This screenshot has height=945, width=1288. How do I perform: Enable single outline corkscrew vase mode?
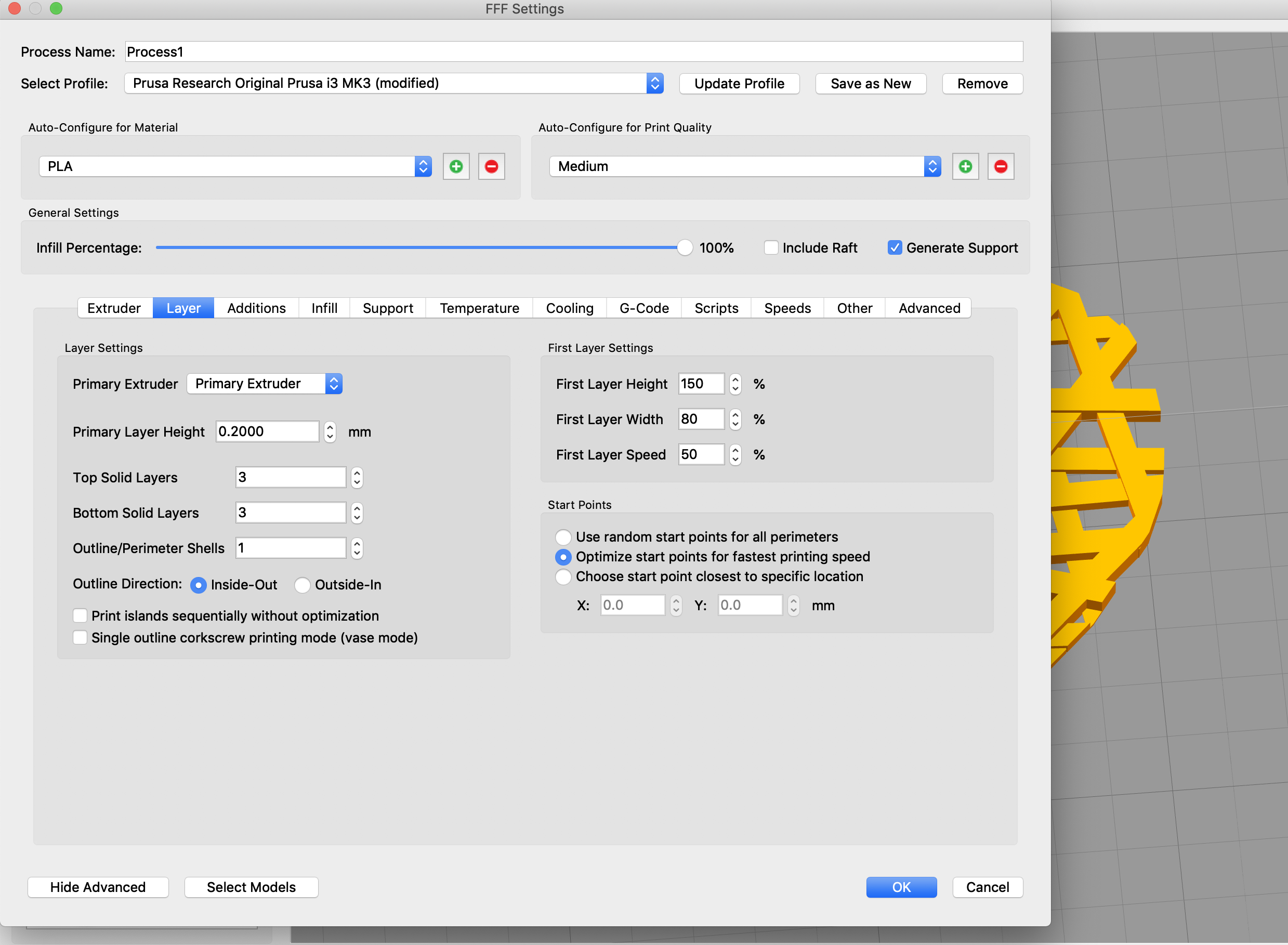[x=80, y=637]
